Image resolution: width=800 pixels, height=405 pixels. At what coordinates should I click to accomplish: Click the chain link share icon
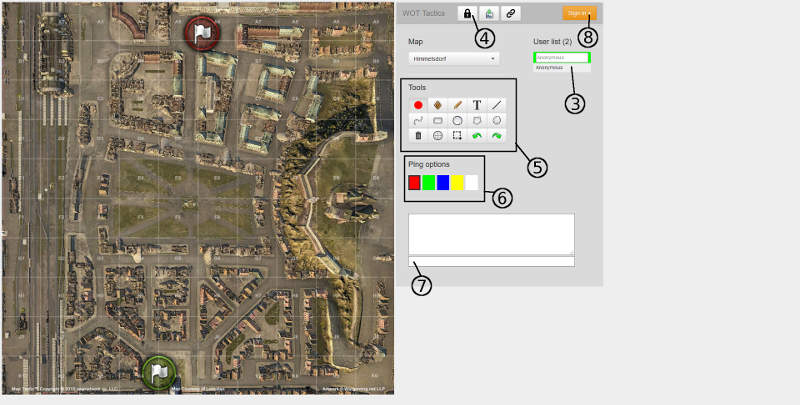click(511, 13)
